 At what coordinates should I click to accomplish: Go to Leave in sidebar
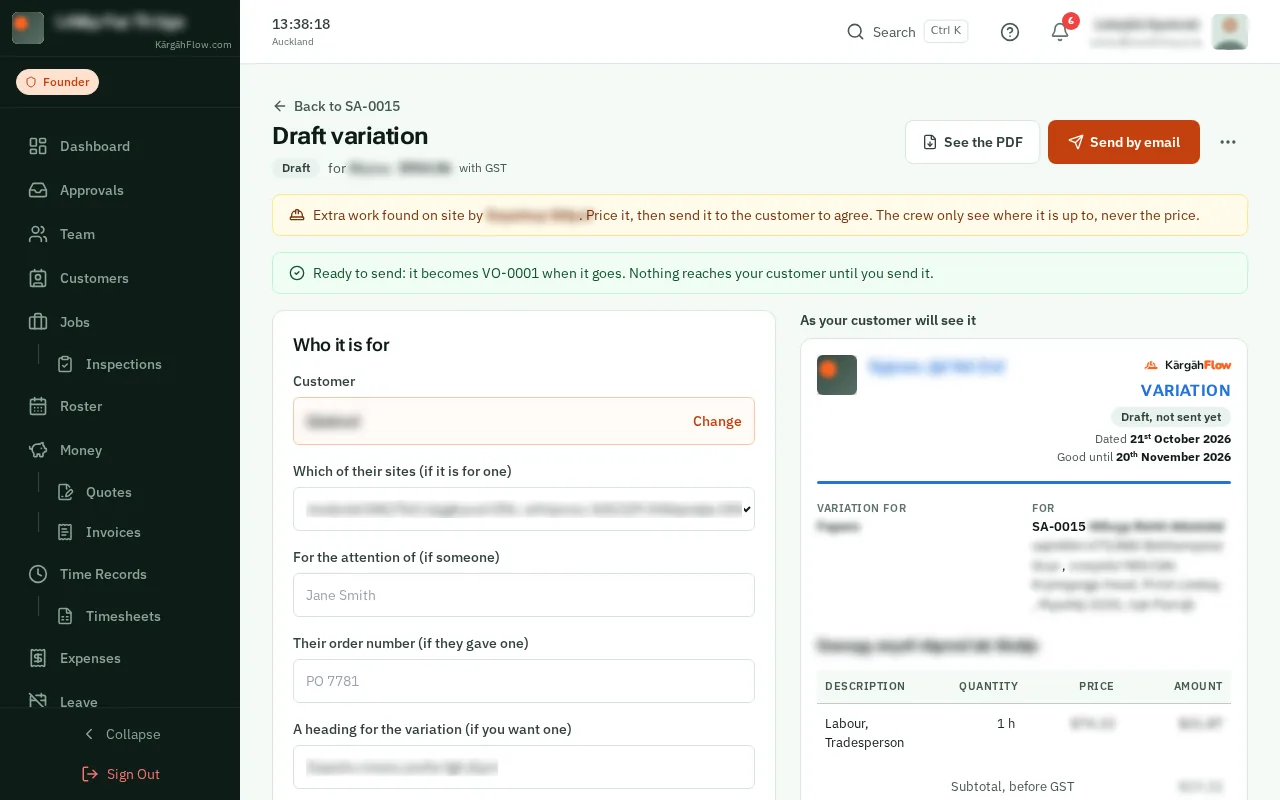pyautogui.click(x=78, y=701)
